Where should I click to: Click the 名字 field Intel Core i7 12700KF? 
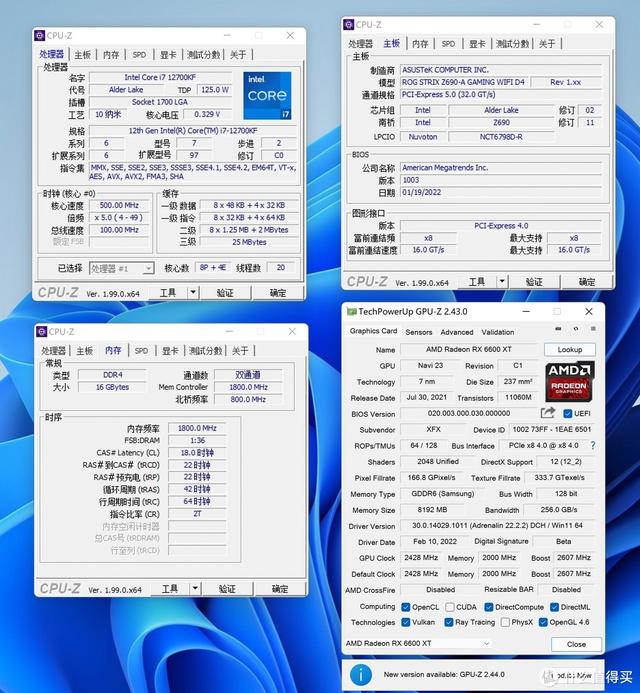160,77
